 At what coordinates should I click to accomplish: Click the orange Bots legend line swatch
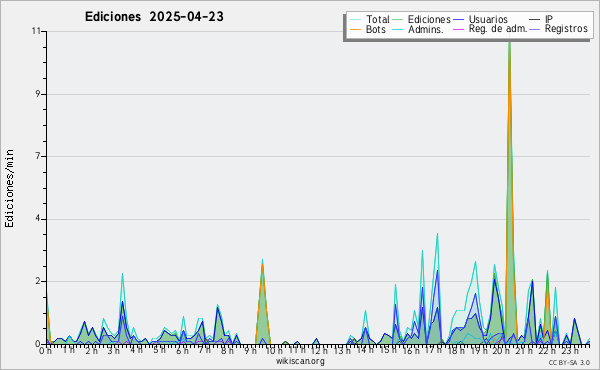[x=355, y=29]
